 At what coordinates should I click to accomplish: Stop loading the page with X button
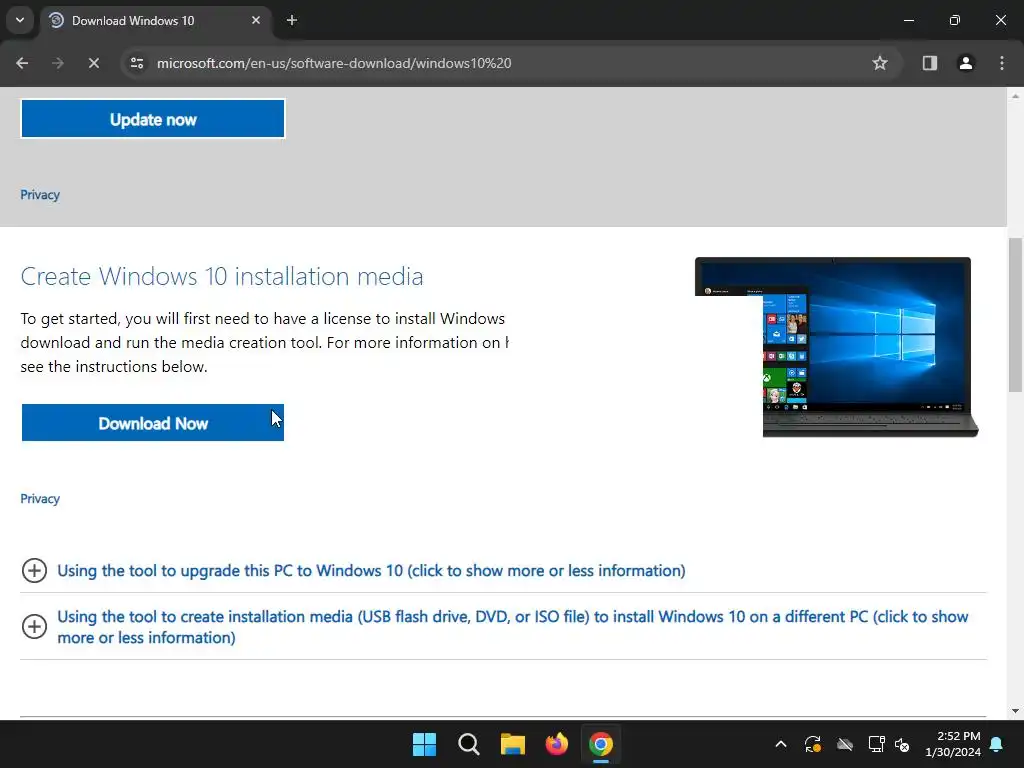tap(93, 63)
